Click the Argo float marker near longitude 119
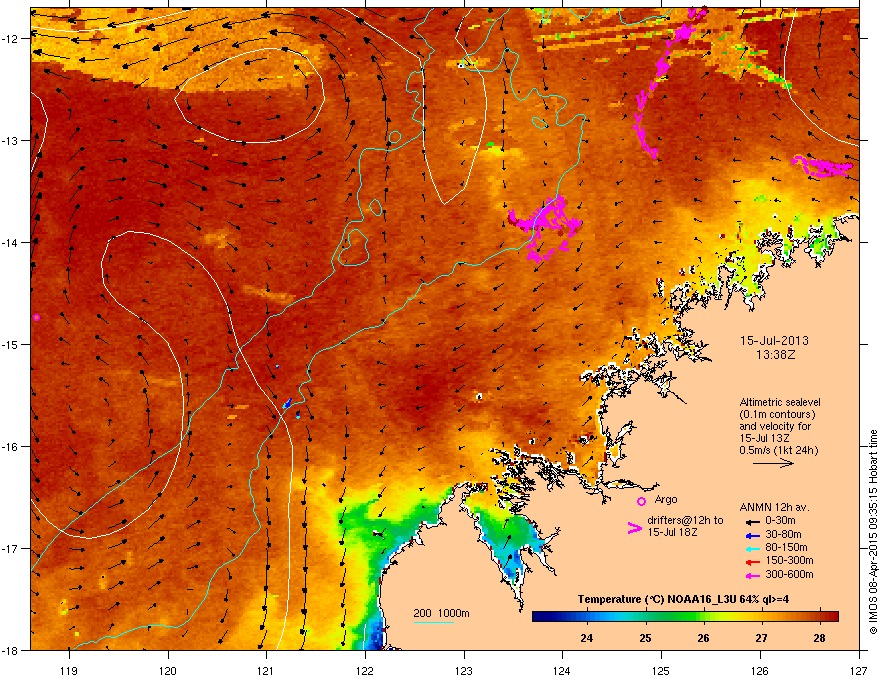This screenshot has height=680, width=880. pyautogui.click(x=36, y=318)
